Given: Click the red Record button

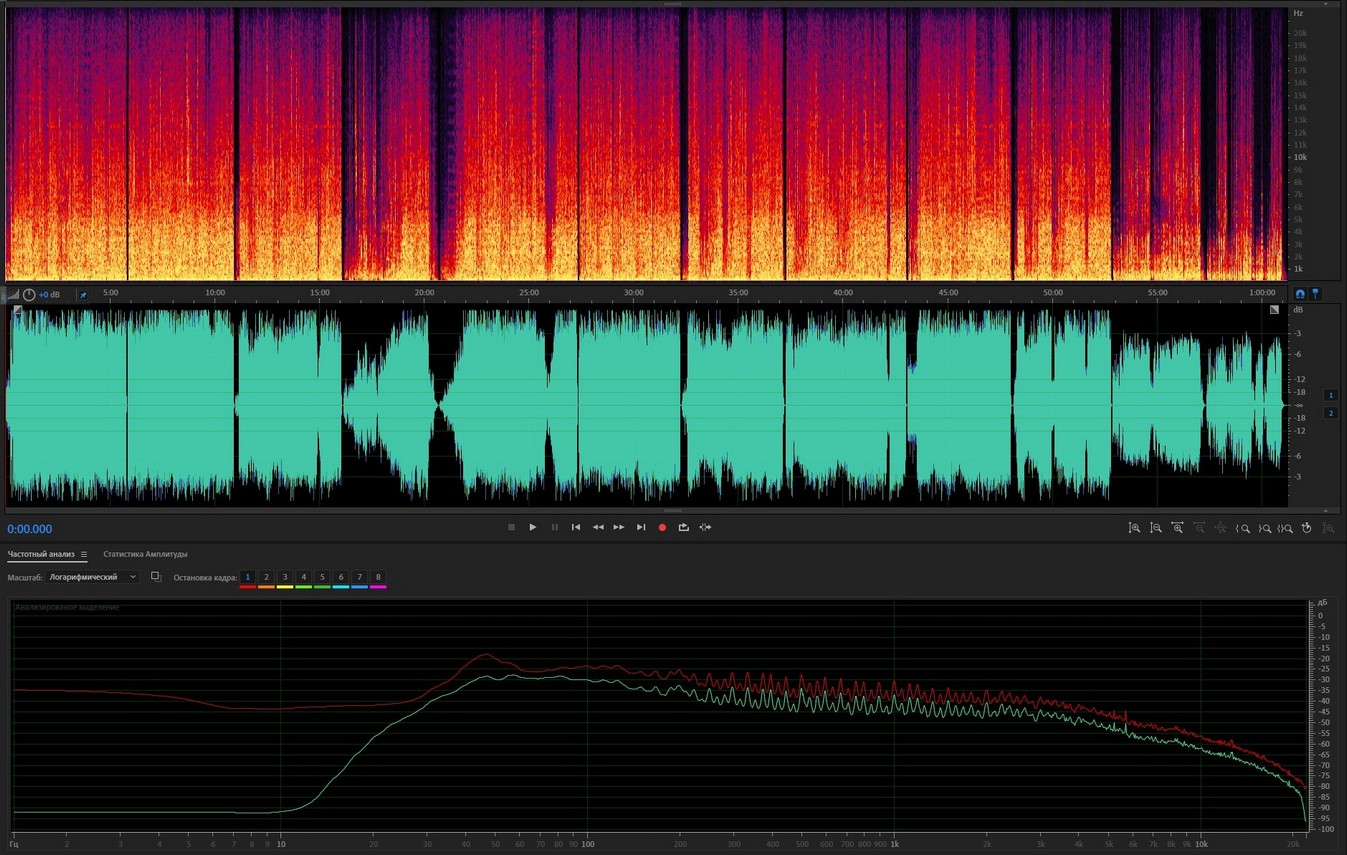Looking at the screenshot, I should tap(662, 527).
